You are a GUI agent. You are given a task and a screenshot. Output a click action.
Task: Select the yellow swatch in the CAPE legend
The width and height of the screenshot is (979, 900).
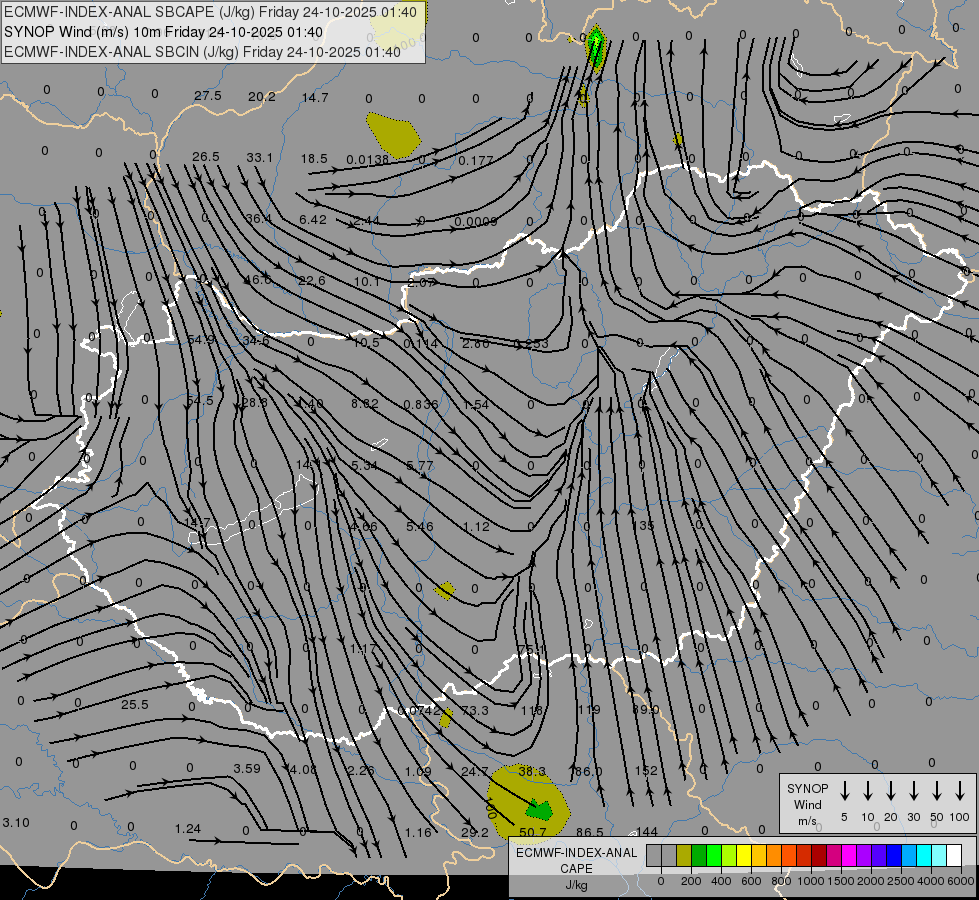pyautogui.click(x=744, y=855)
